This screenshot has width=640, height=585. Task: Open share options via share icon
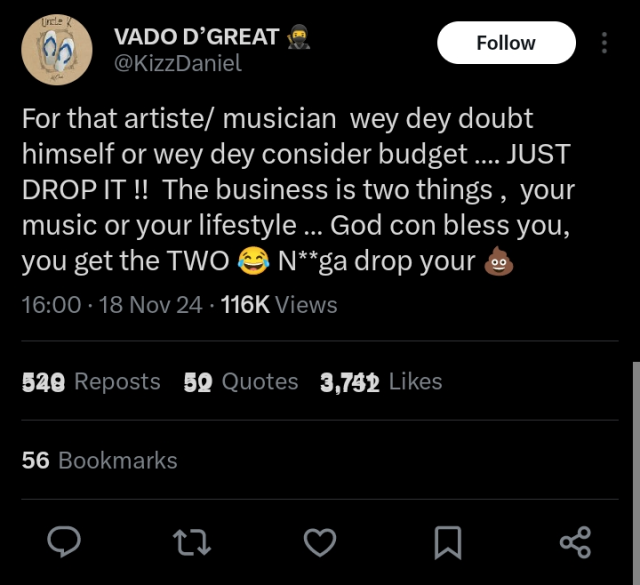[x=575, y=543]
